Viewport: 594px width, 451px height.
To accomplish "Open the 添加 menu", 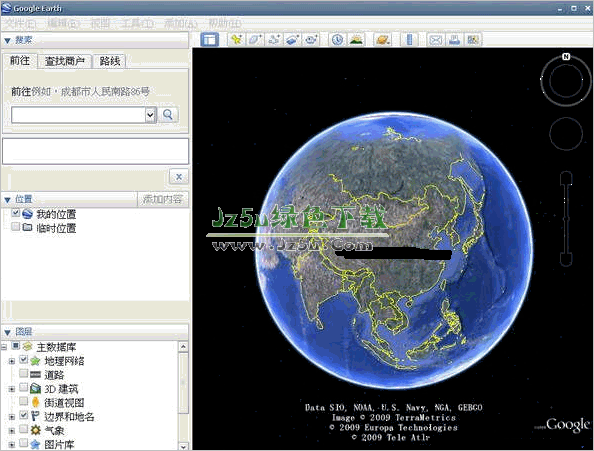I will pos(181,24).
